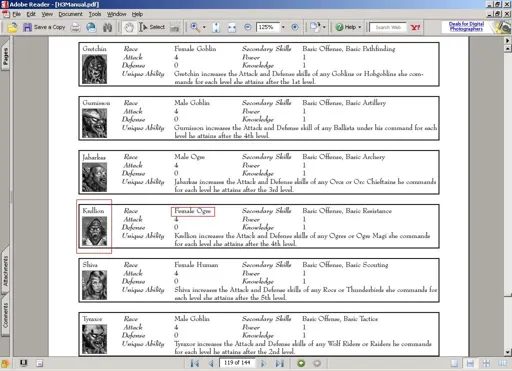
Task: Click Gurnisson's portrait image
Action: tap(95, 123)
